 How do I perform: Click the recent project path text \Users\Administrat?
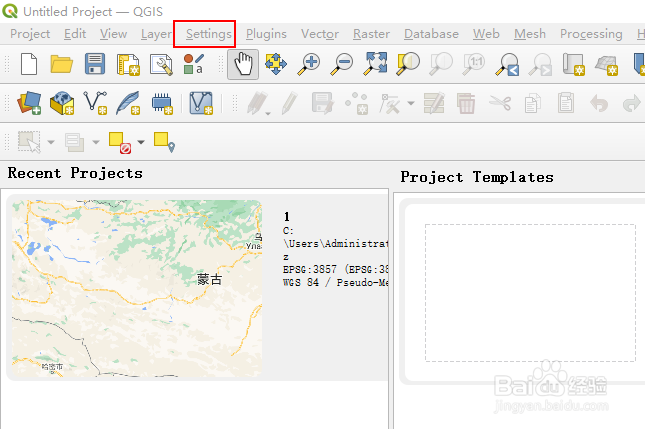tap(336, 243)
